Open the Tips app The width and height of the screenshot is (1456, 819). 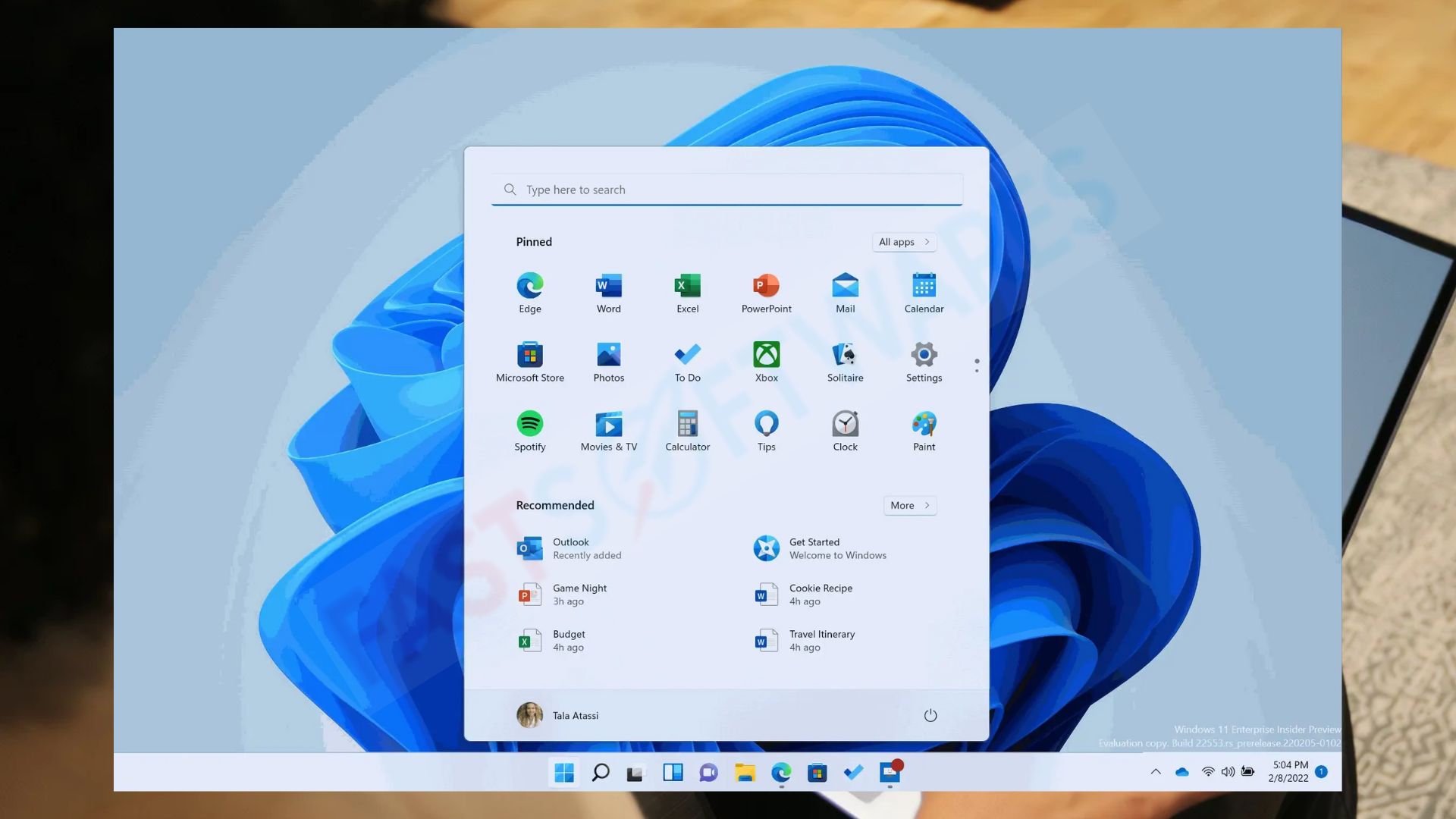click(767, 431)
